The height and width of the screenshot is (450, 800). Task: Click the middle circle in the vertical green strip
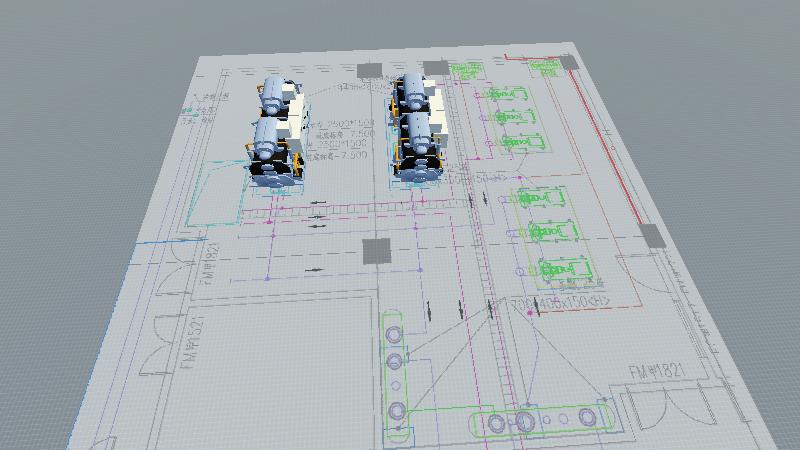[x=395, y=360]
